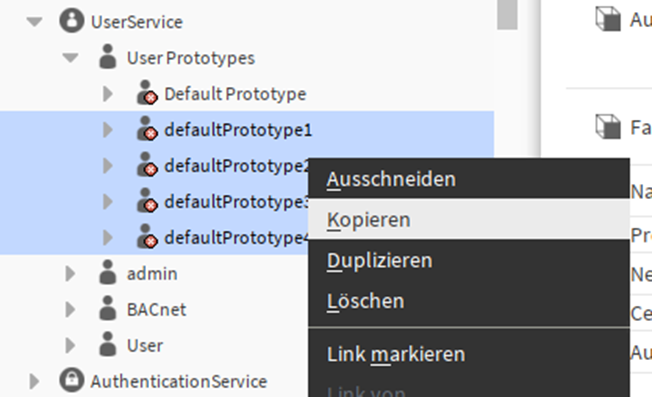Expand the AuthenticationService node
The width and height of the screenshot is (652, 397).
click(35, 381)
